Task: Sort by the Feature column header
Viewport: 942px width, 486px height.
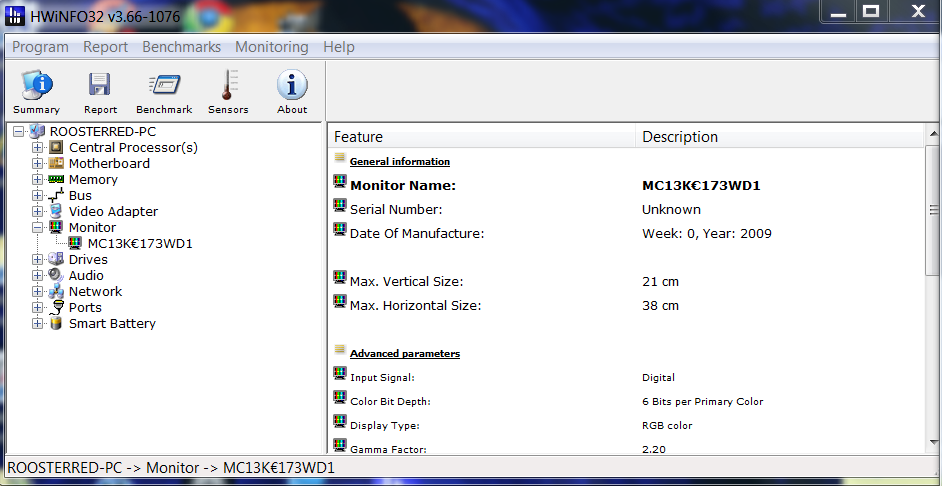Action: 482,137
